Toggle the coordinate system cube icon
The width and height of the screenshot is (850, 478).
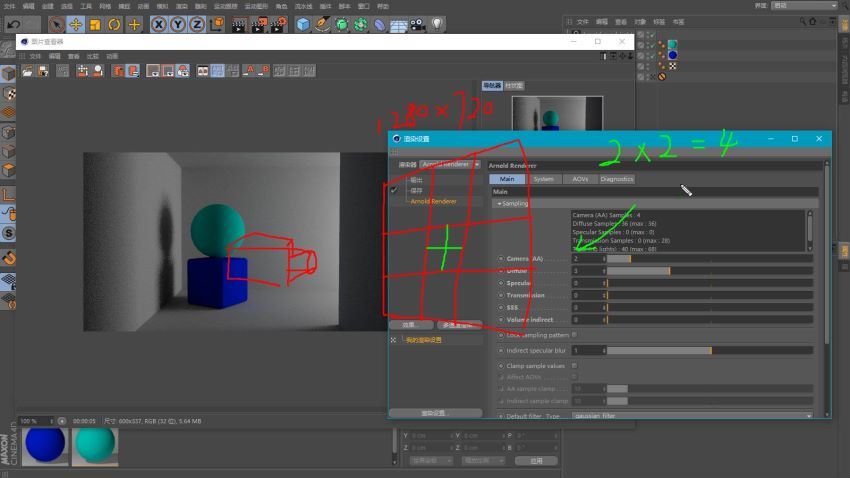(x=217, y=24)
